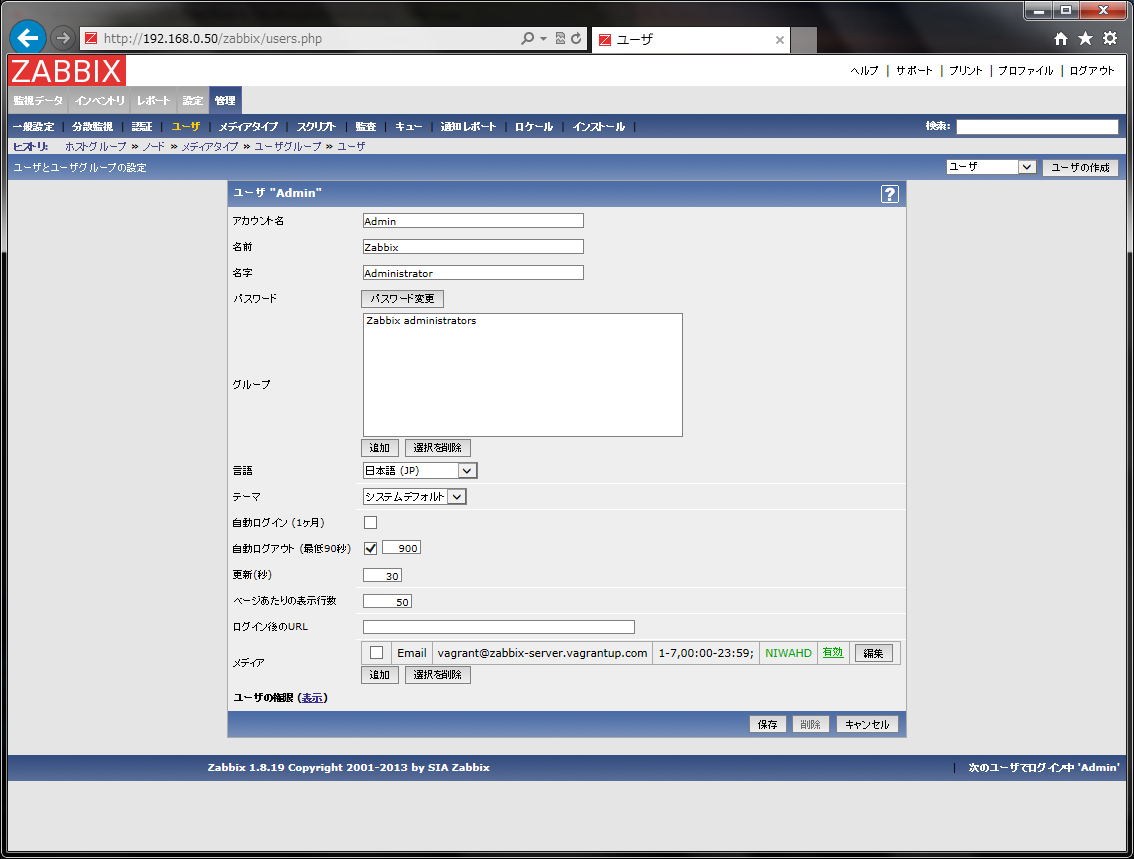Go to 分散監視 submenu
This screenshot has width=1134, height=859.
pyautogui.click(x=92, y=127)
